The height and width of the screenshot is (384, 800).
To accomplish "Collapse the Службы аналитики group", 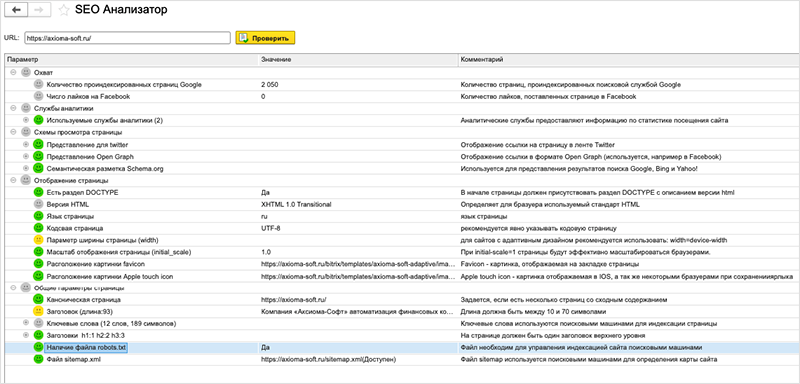I will tap(13, 108).
